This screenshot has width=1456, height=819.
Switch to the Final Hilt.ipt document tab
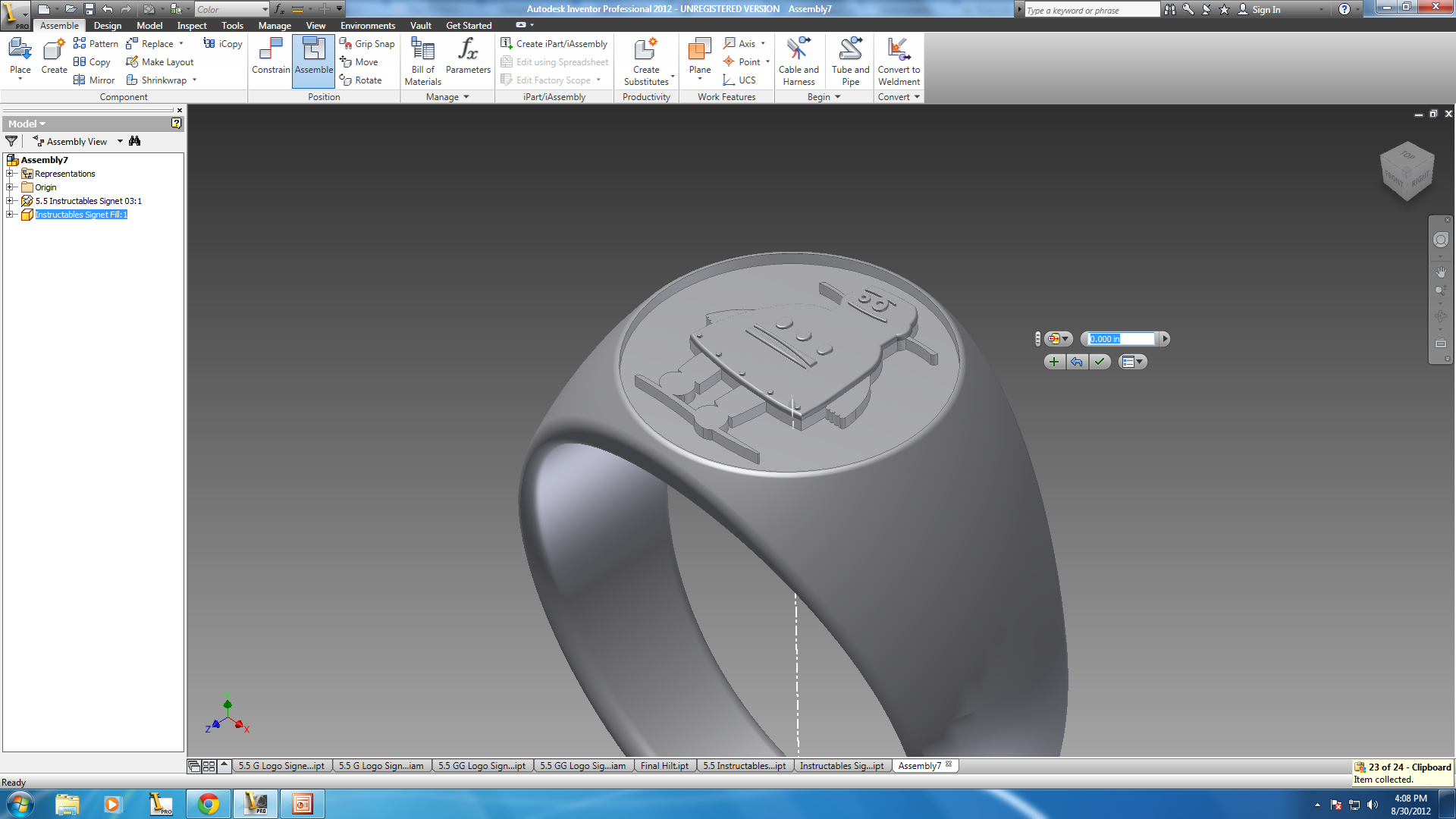pyautogui.click(x=664, y=766)
